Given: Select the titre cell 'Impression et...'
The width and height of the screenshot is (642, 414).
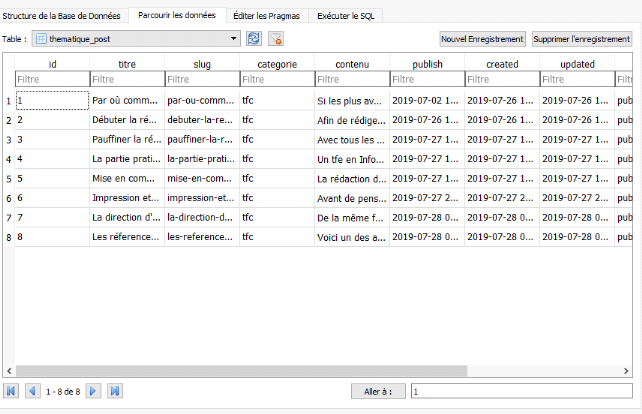Looking at the screenshot, I should click(127, 198).
